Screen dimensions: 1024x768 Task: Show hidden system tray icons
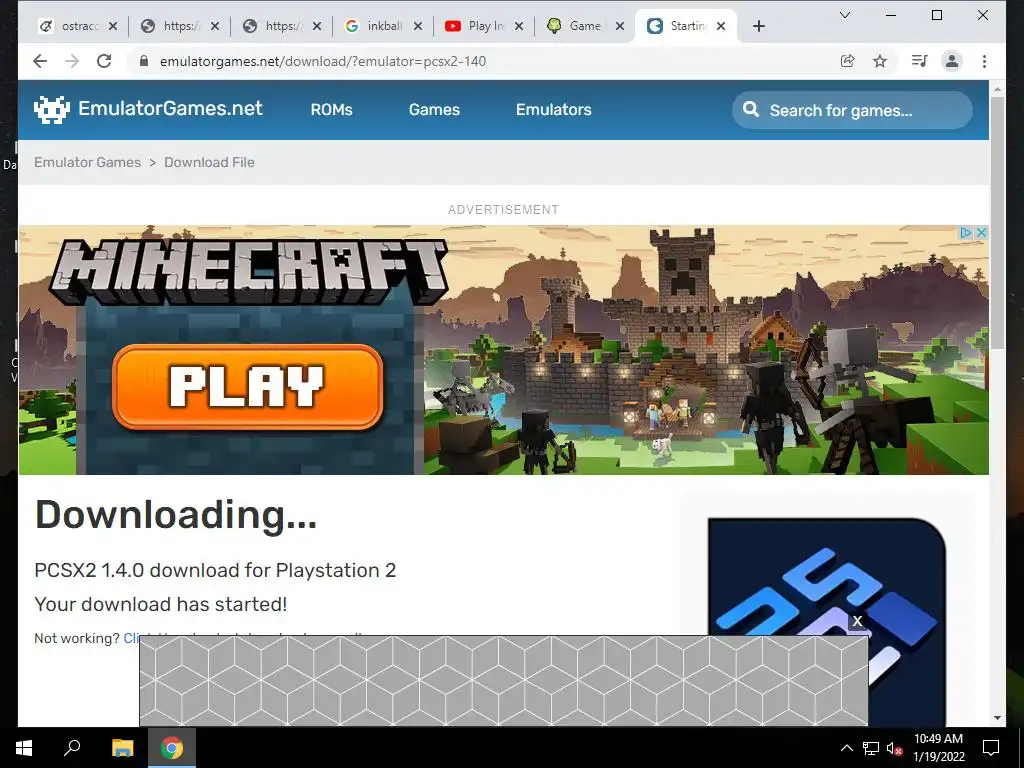click(846, 748)
